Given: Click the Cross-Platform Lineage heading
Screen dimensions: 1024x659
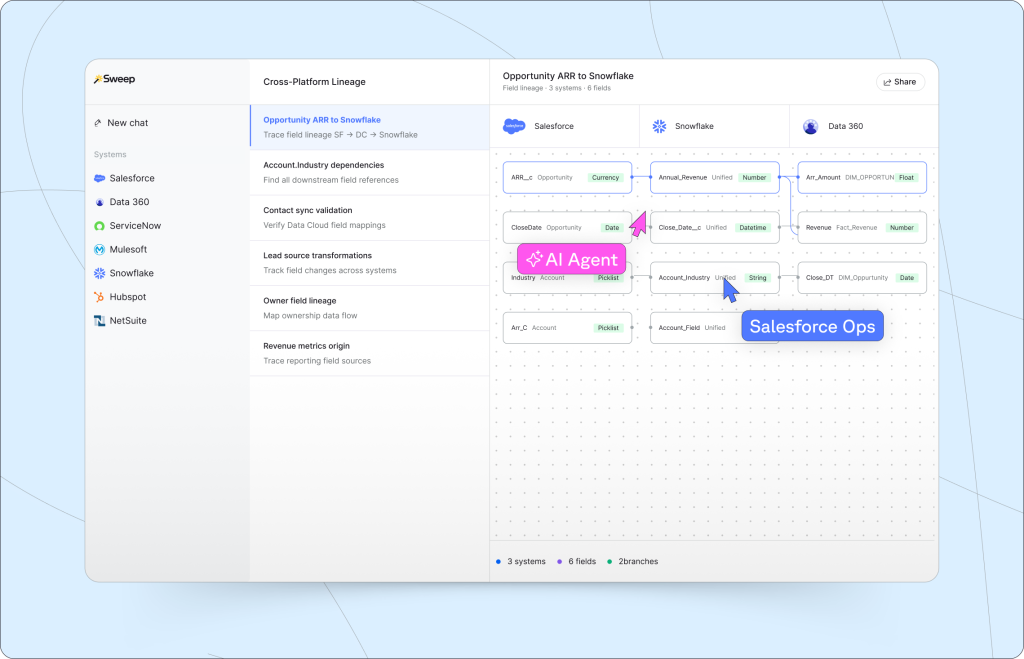Looking at the screenshot, I should 314,82.
